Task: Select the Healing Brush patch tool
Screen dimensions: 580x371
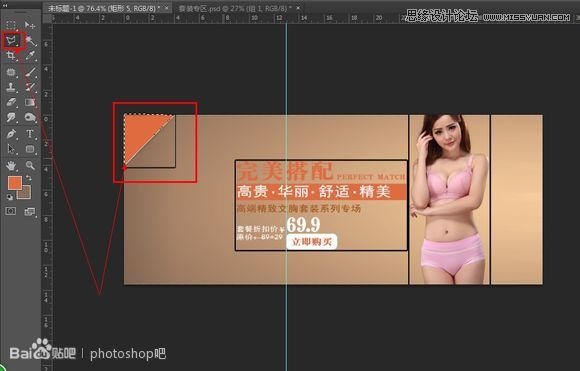Action: [11, 72]
